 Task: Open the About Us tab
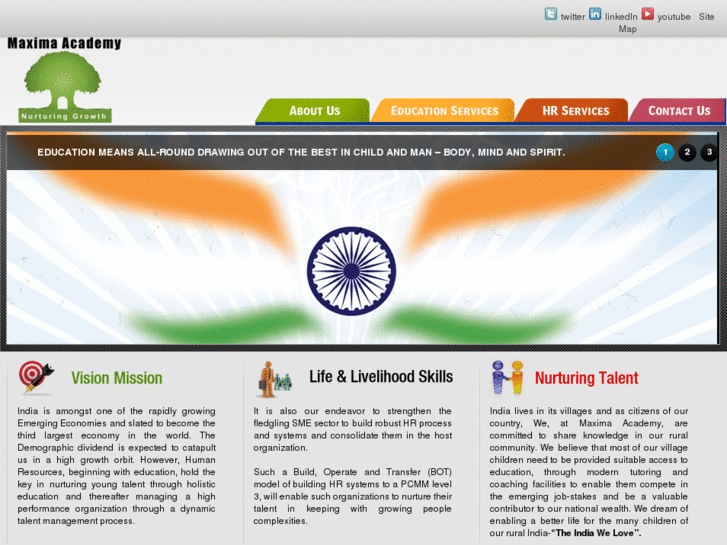click(314, 111)
